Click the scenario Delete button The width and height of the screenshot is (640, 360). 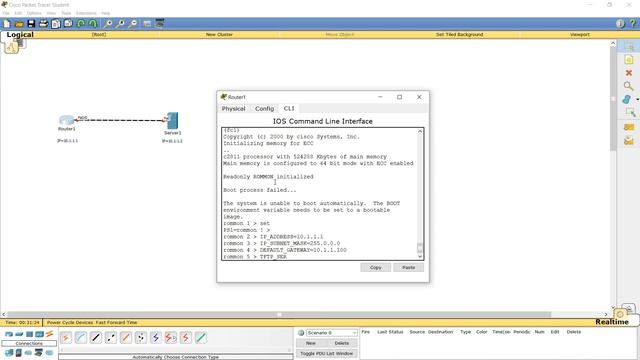(342, 343)
